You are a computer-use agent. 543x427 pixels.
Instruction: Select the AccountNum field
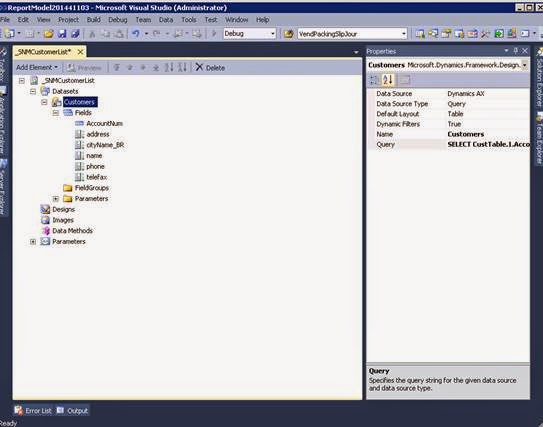pyautogui.click(x=104, y=124)
